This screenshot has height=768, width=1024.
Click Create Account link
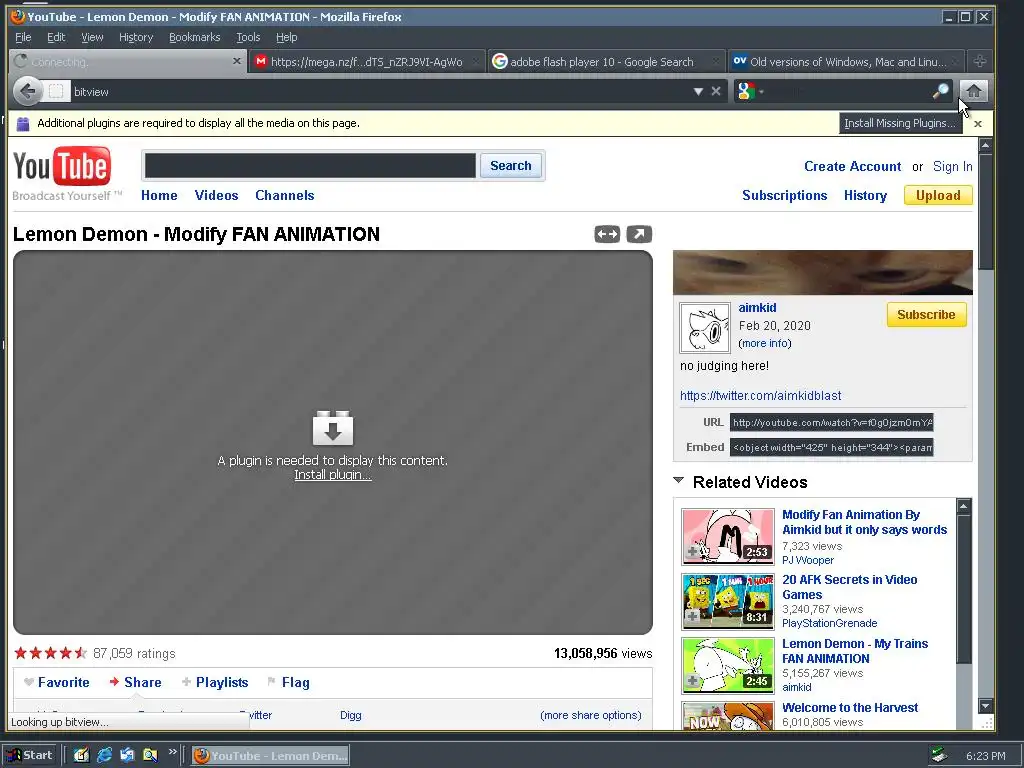[852, 167]
